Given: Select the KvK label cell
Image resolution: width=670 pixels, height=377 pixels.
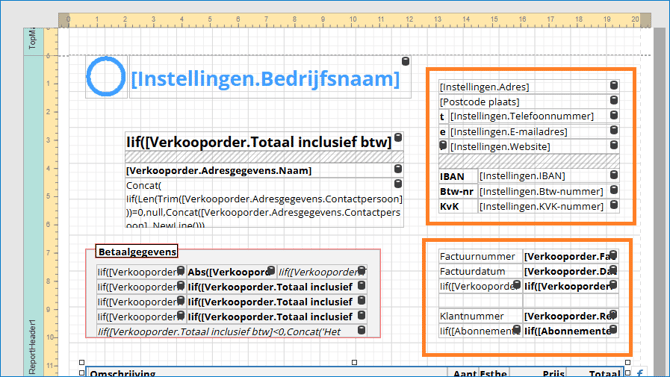Looking at the screenshot, I should coord(458,206).
